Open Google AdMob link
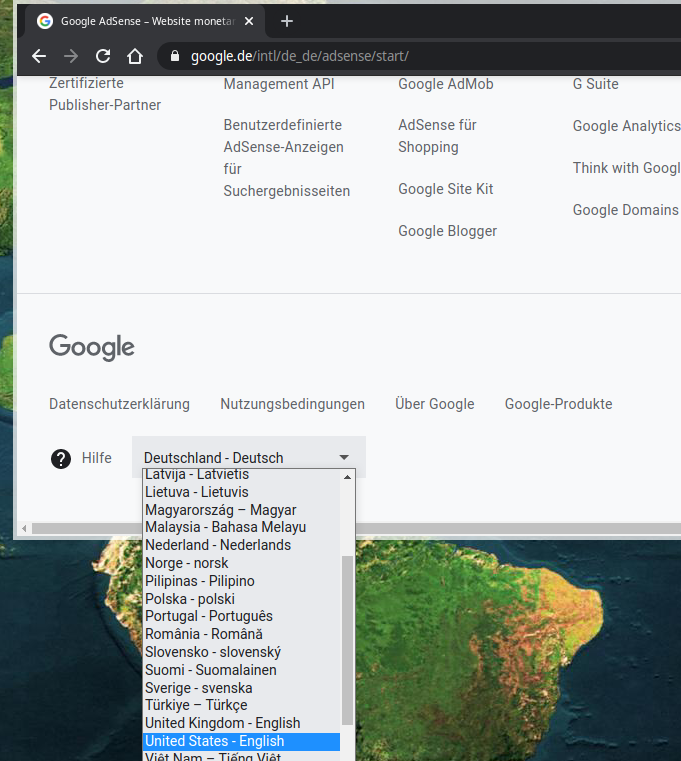The image size is (681, 761). coord(446,84)
